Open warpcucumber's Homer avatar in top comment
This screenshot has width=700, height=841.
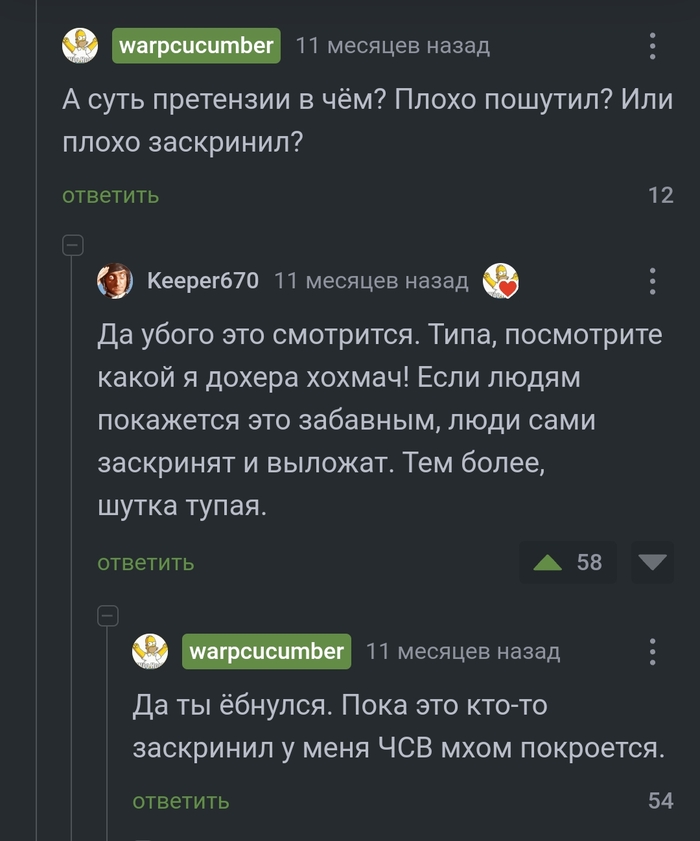pos(80,46)
